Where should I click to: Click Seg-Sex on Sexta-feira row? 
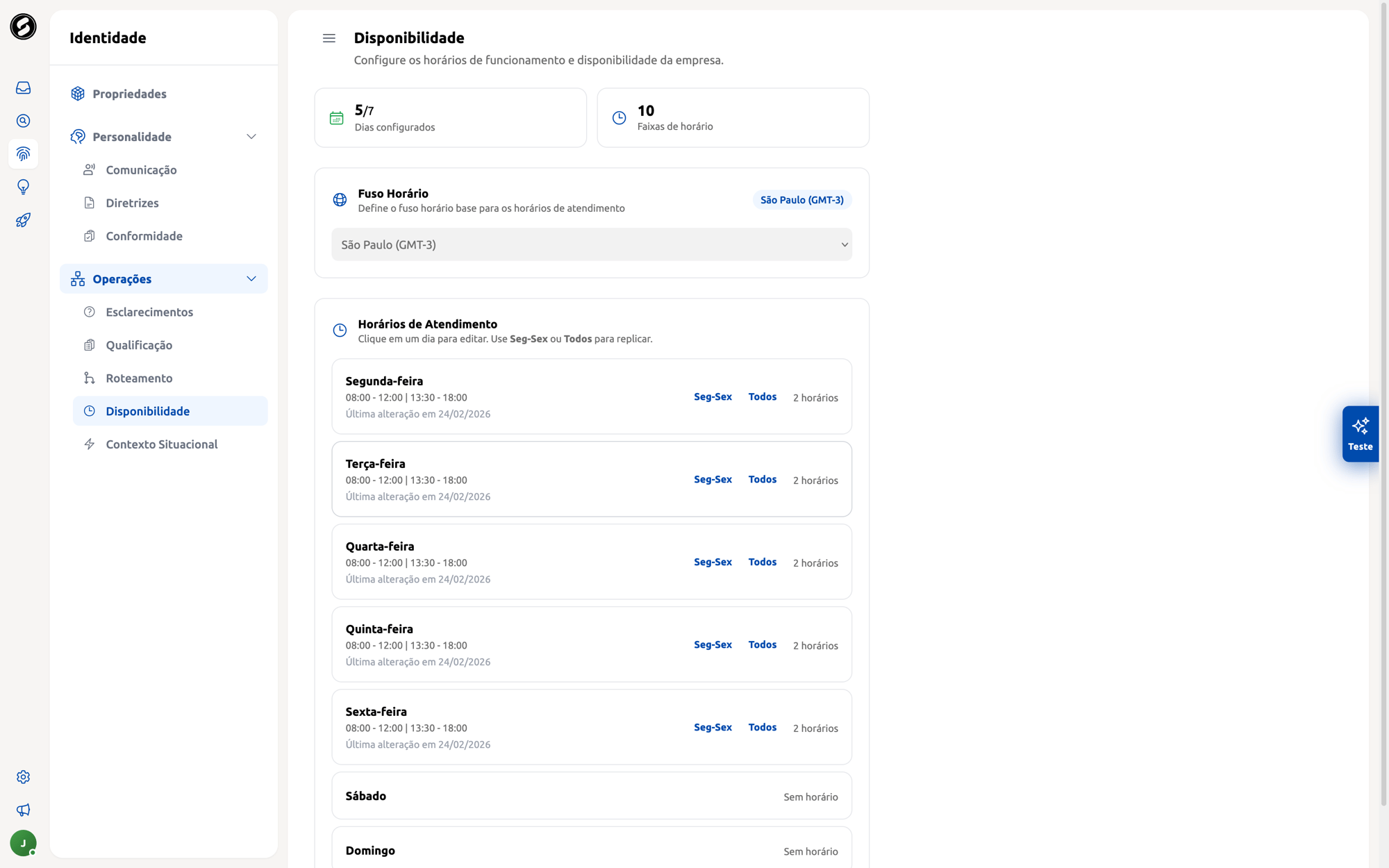713,727
